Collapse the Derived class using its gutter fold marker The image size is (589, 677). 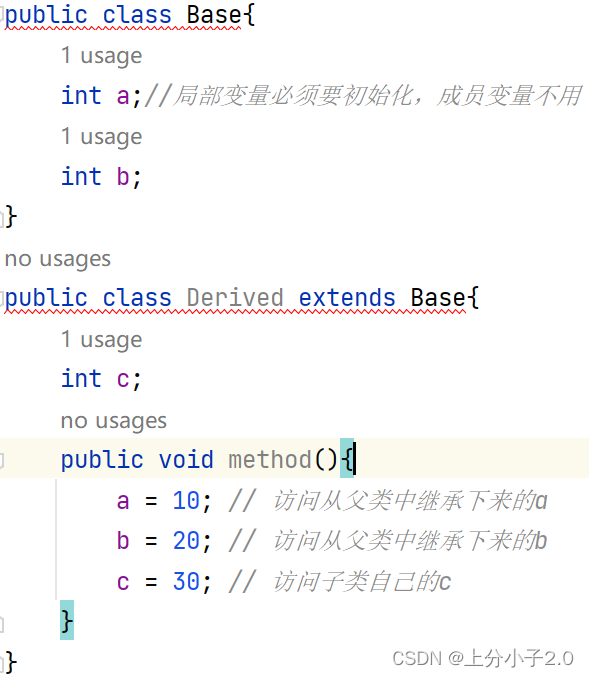pos(2,298)
